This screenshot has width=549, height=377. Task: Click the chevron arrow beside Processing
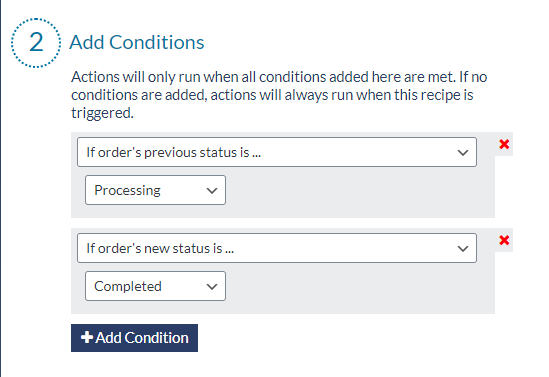pos(211,191)
